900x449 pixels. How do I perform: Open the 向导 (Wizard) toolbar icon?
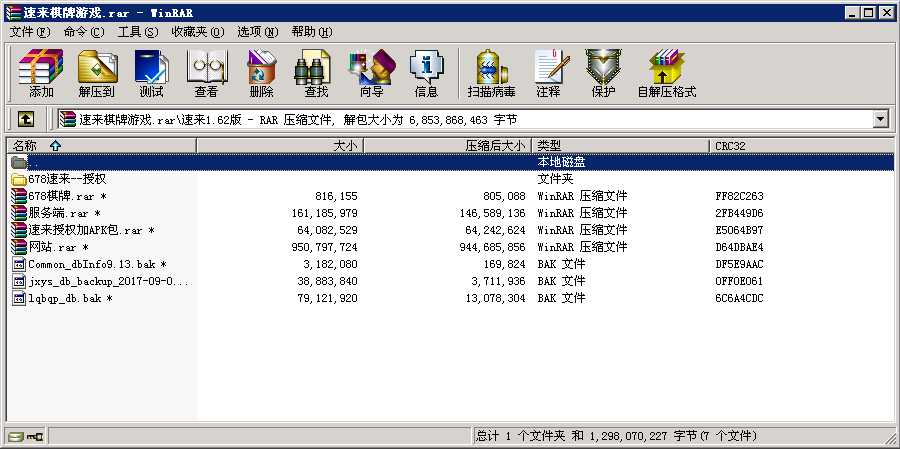[x=371, y=73]
